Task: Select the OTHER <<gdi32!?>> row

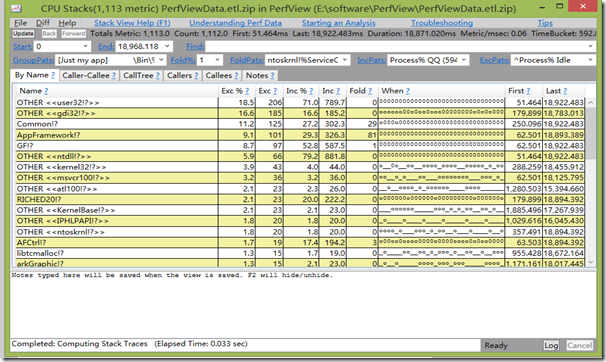Action: click(x=300, y=113)
